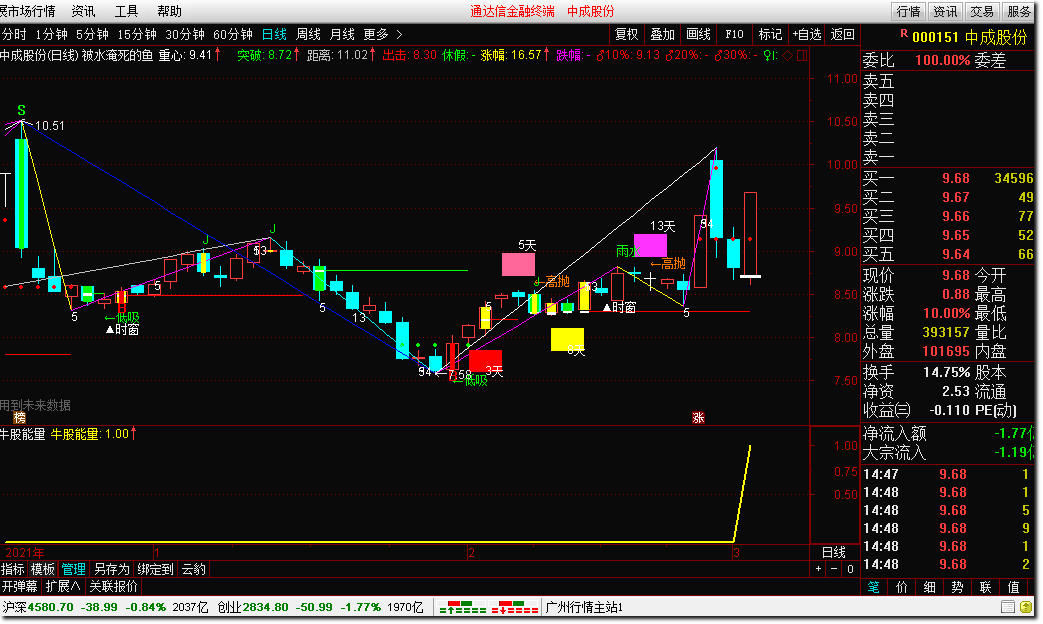Click the 服务 service button

pyautogui.click(x=1018, y=11)
